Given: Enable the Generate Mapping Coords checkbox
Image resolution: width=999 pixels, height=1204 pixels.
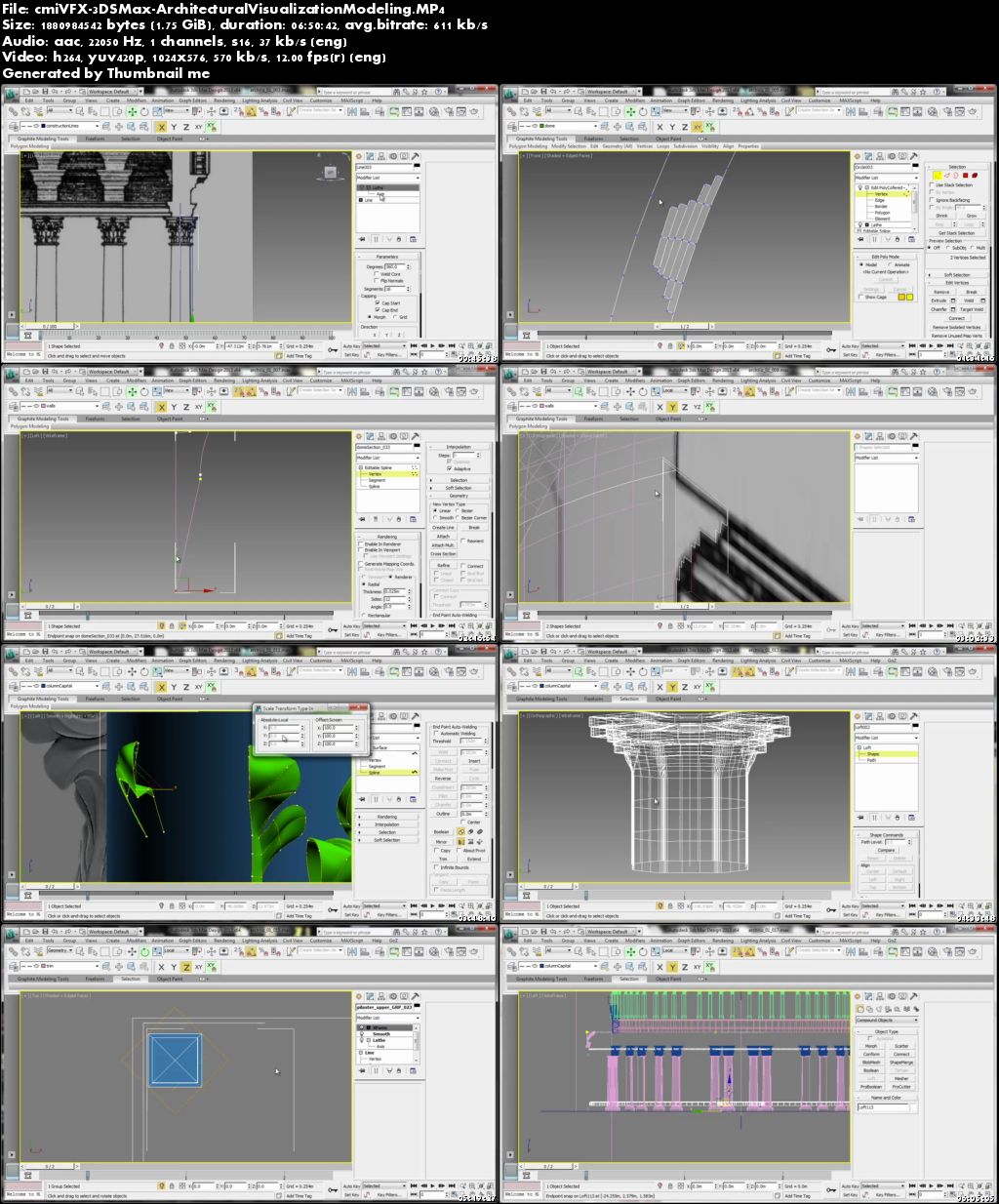Looking at the screenshot, I should [363, 564].
